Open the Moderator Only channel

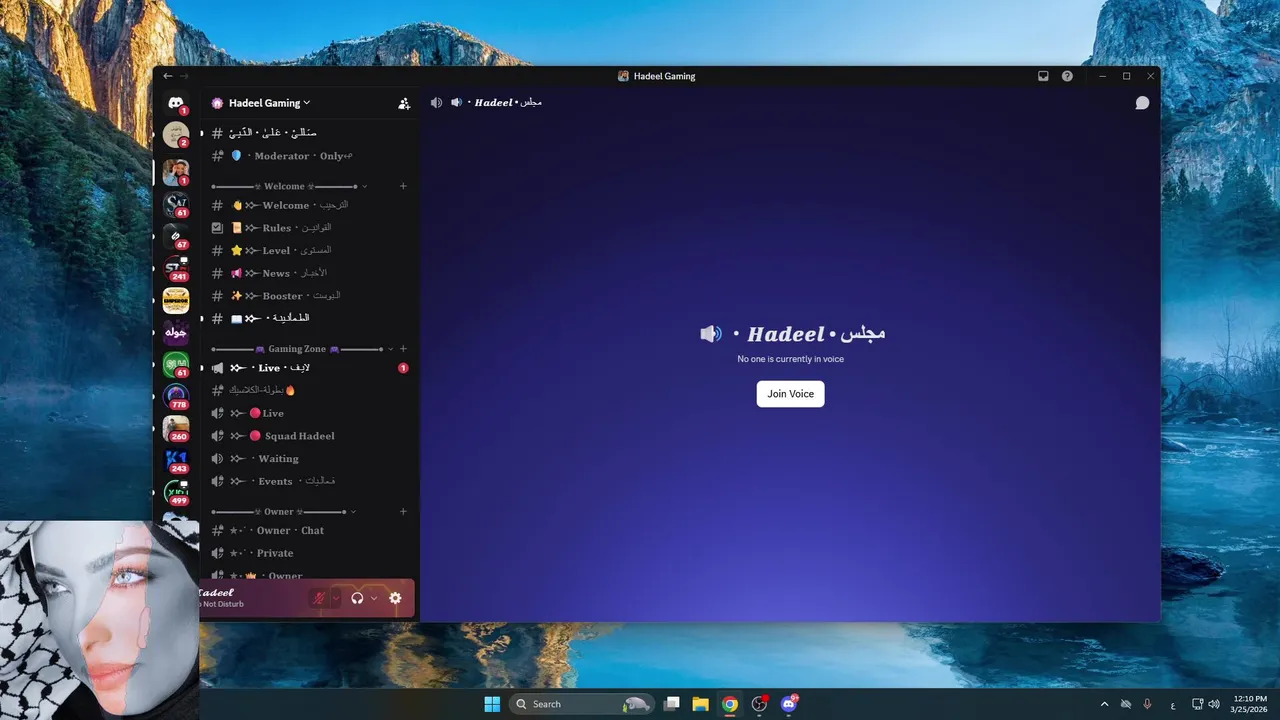[308, 156]
